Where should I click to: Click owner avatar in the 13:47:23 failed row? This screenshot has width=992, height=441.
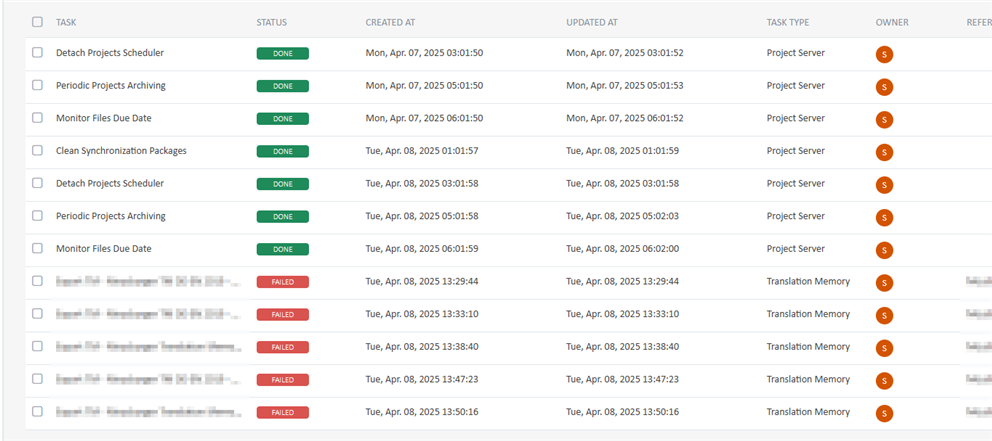coord(884,380)
